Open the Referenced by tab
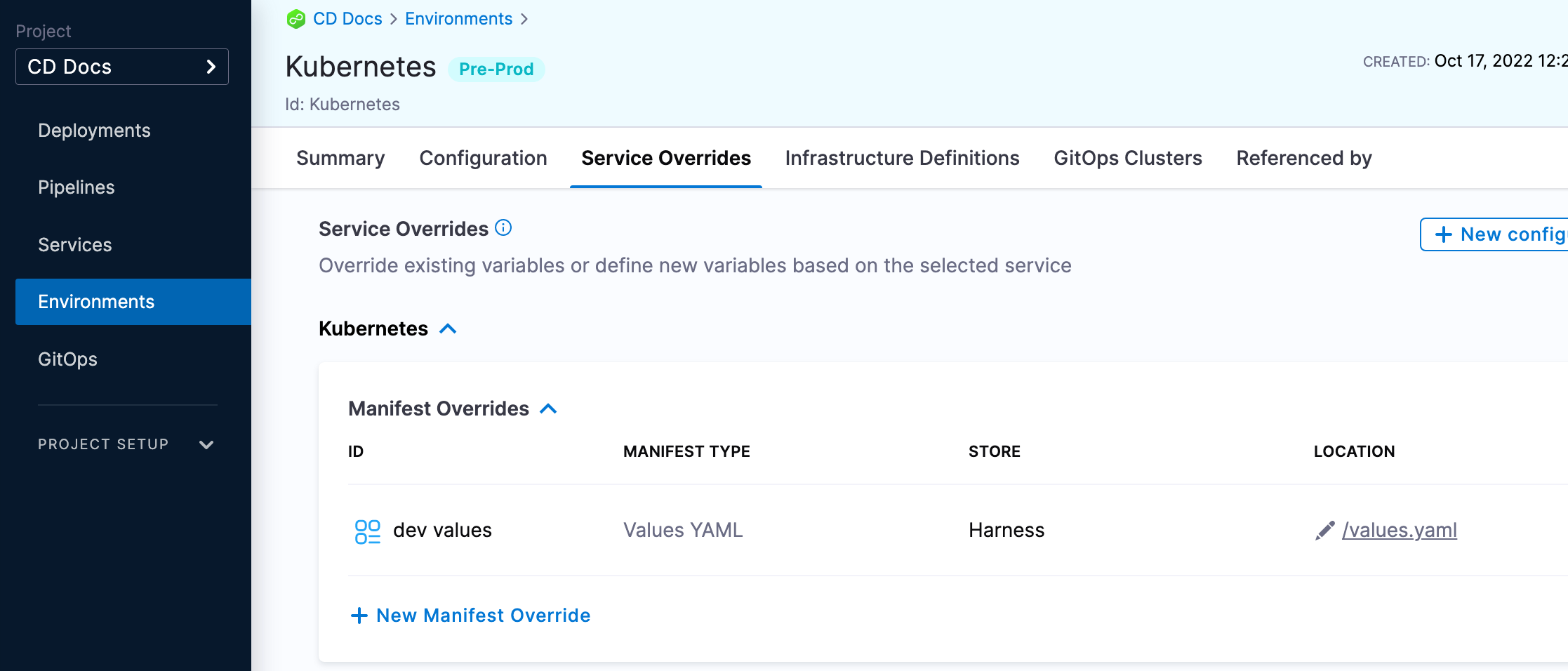 [1303, 158]
